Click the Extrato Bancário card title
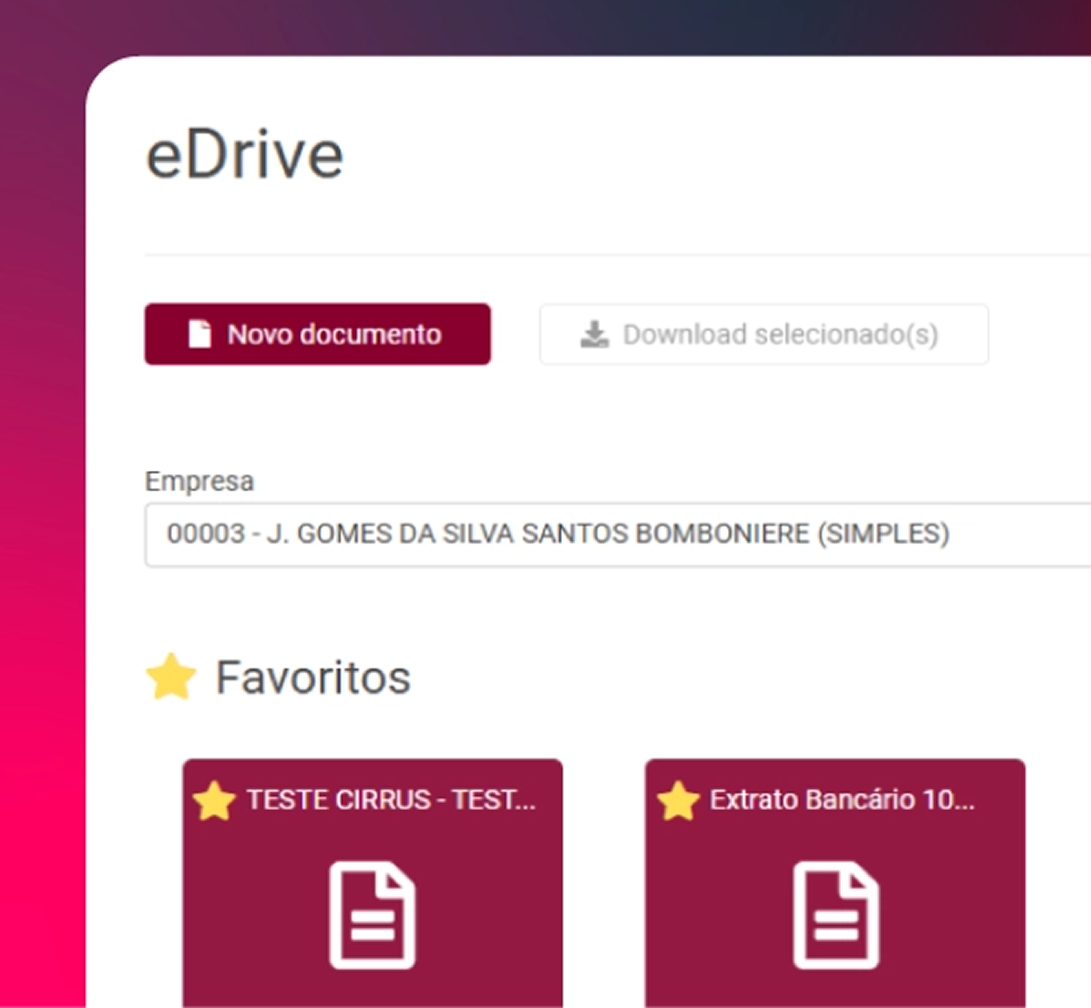 click(841, 801)
